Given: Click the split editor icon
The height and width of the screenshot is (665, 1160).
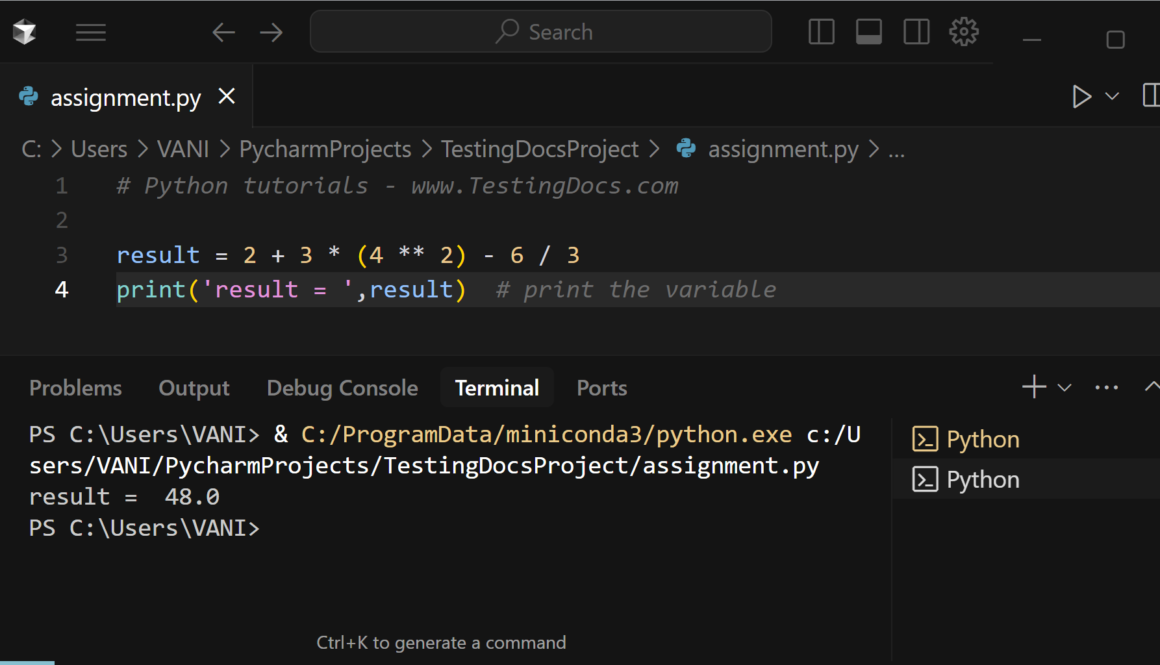Looking at the screenshot, I should pyautogui.click(x=1150, y=96).
